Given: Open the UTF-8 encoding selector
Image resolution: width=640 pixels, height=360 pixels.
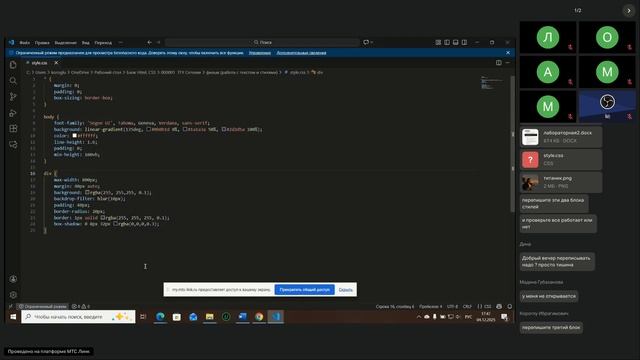Looking at the screenshot, I should [x=452, y=306].
